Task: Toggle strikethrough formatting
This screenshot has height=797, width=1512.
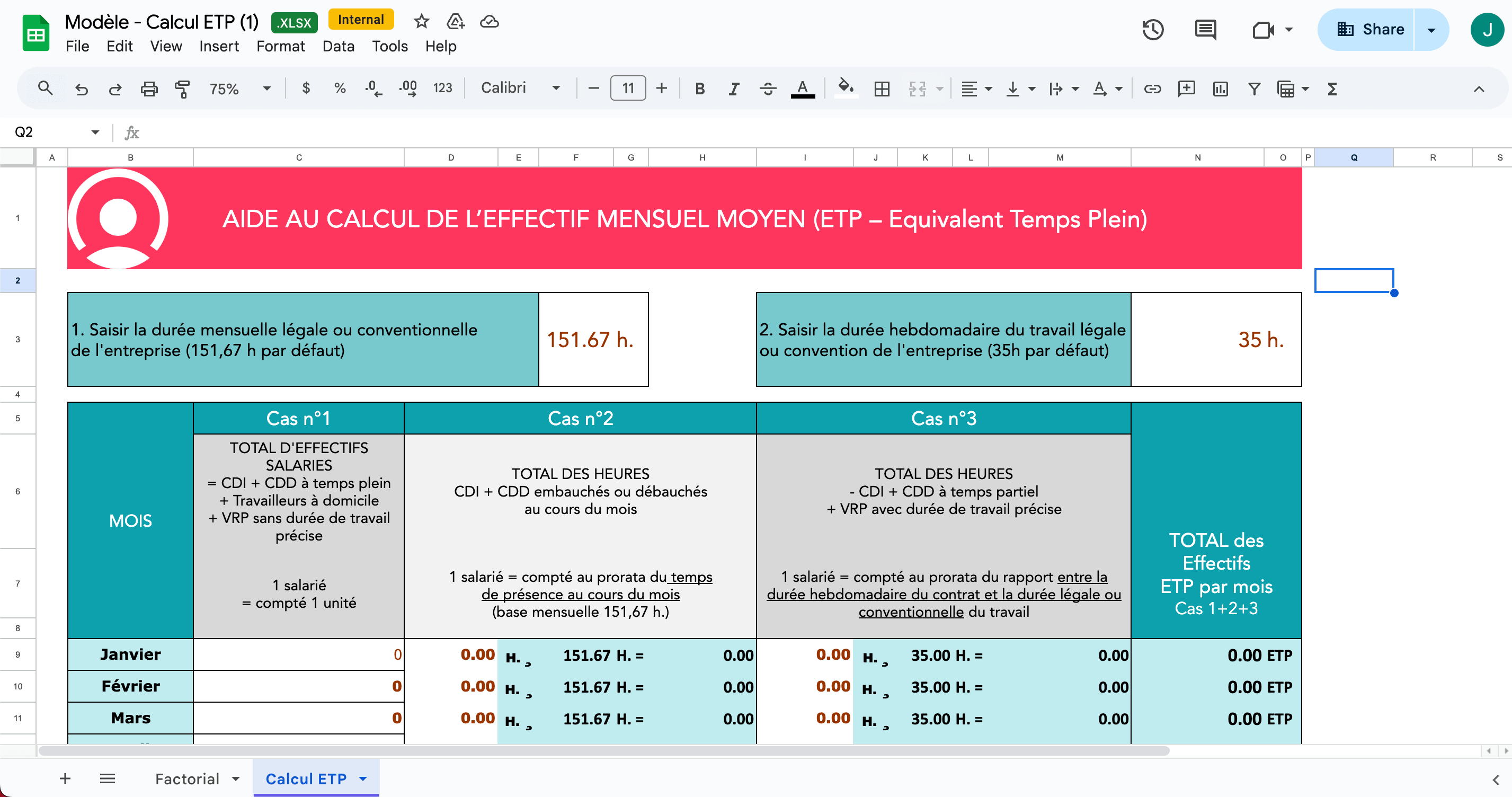Action: click(x=767, y=88)
